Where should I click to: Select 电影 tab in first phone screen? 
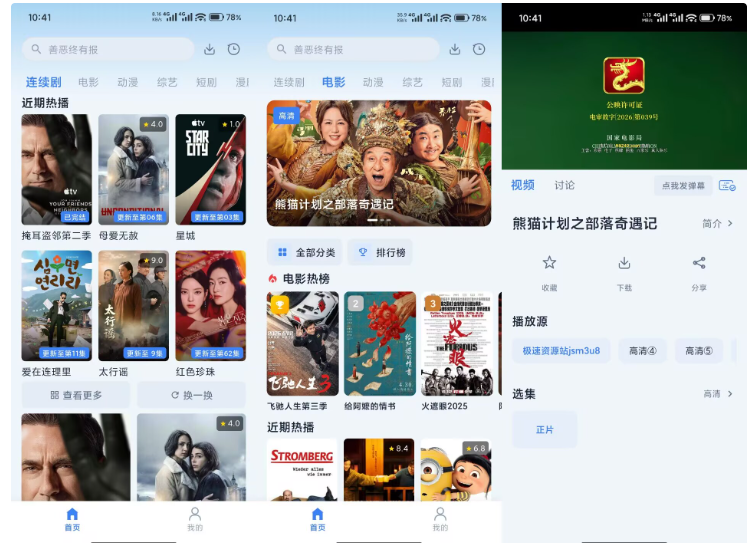tap(88, 82)
